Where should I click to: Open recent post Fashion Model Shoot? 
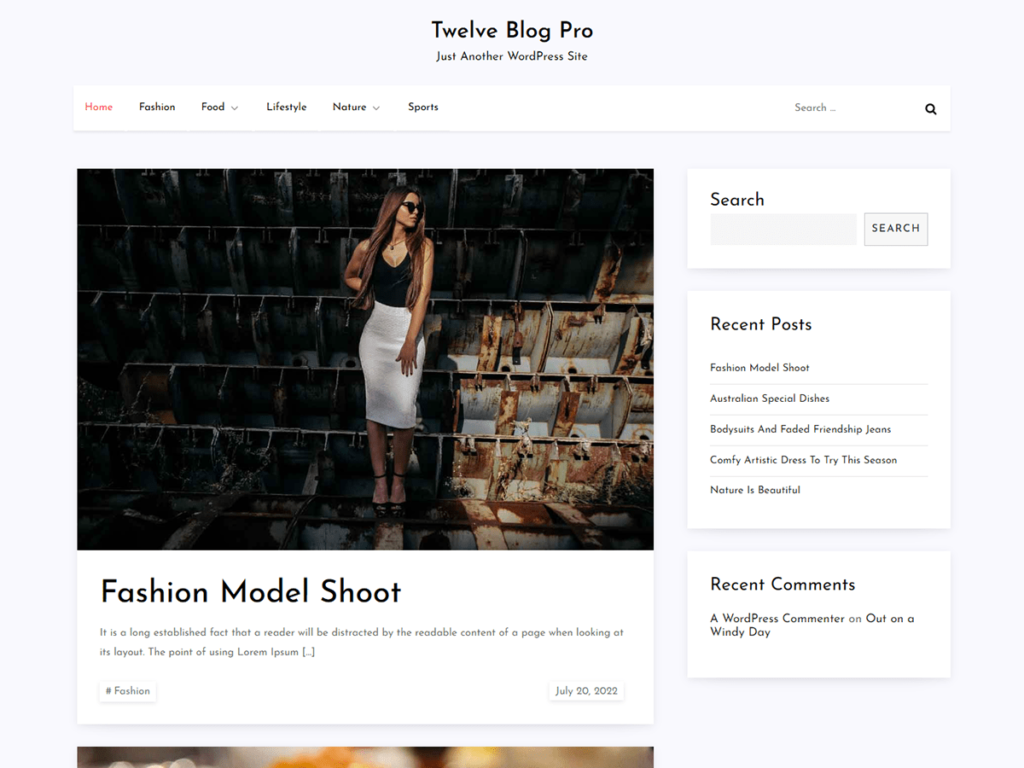pos(760,368)
